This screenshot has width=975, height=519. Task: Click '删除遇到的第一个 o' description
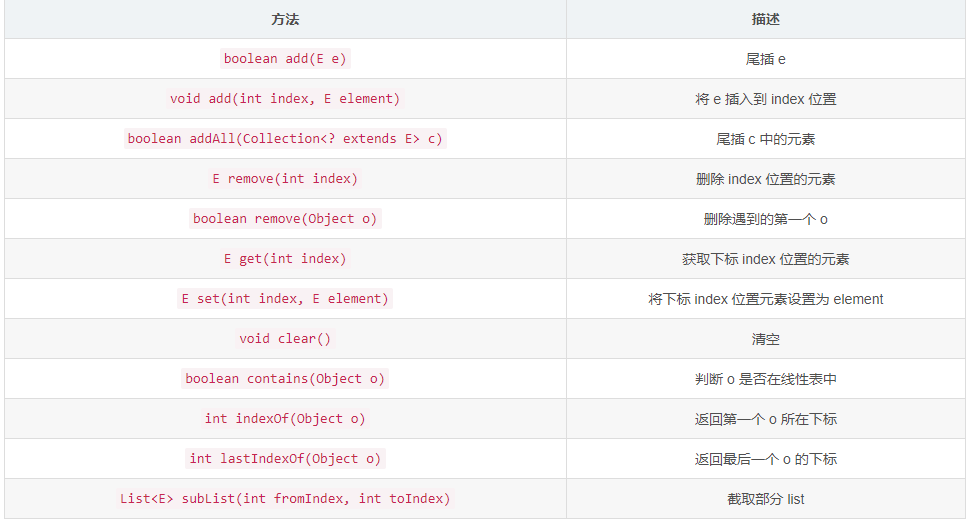coord(765,219)
